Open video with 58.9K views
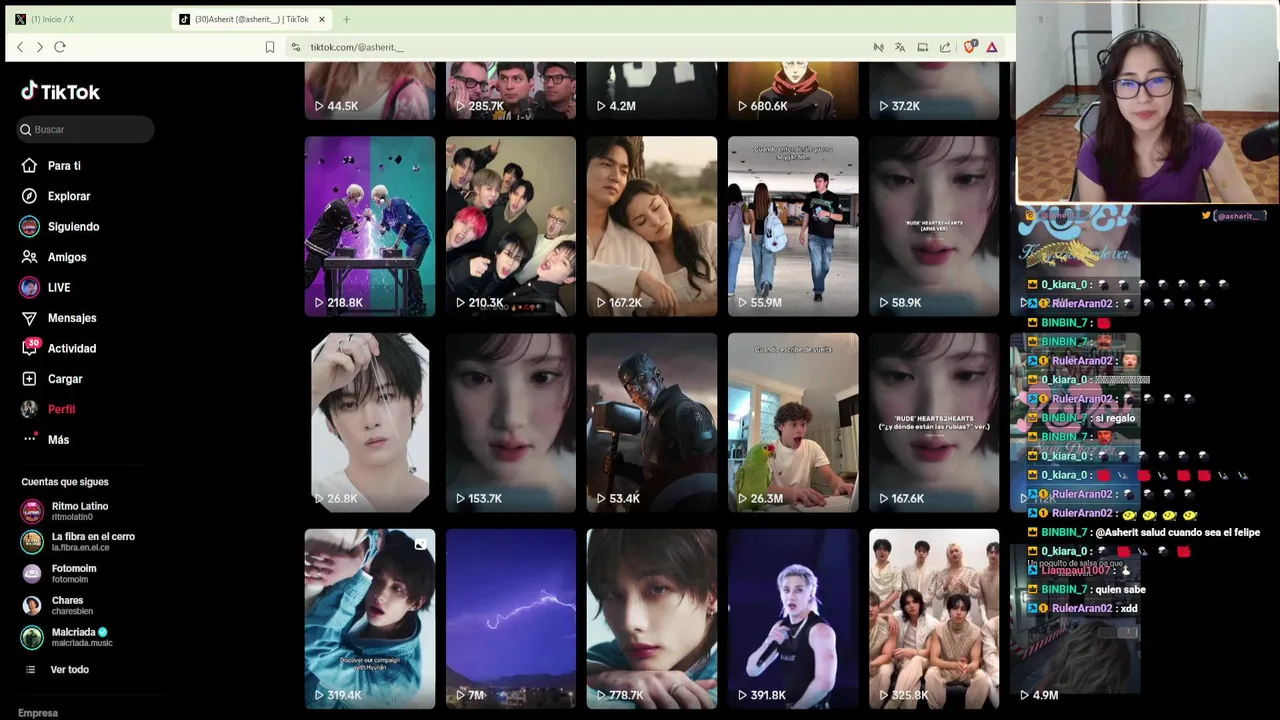The width and height of the screenshot is (1280, 720). point(934,226)
